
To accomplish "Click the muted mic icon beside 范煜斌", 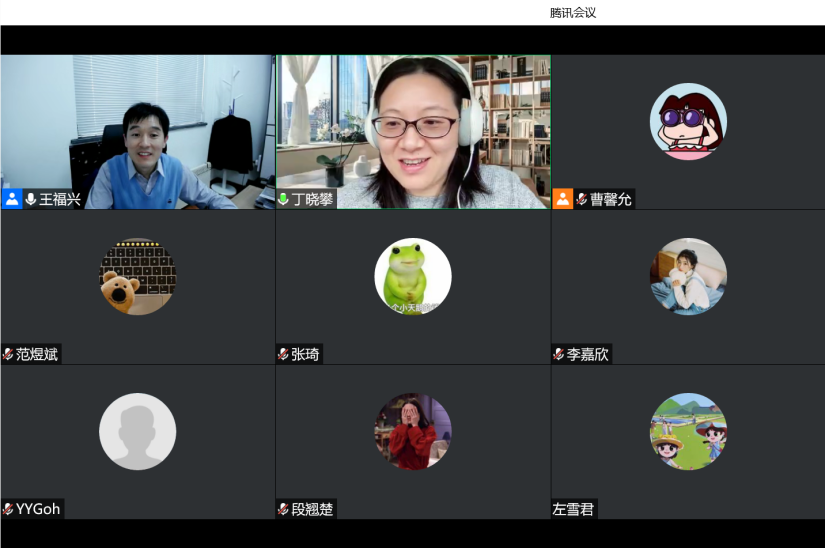I will (8, 354).
